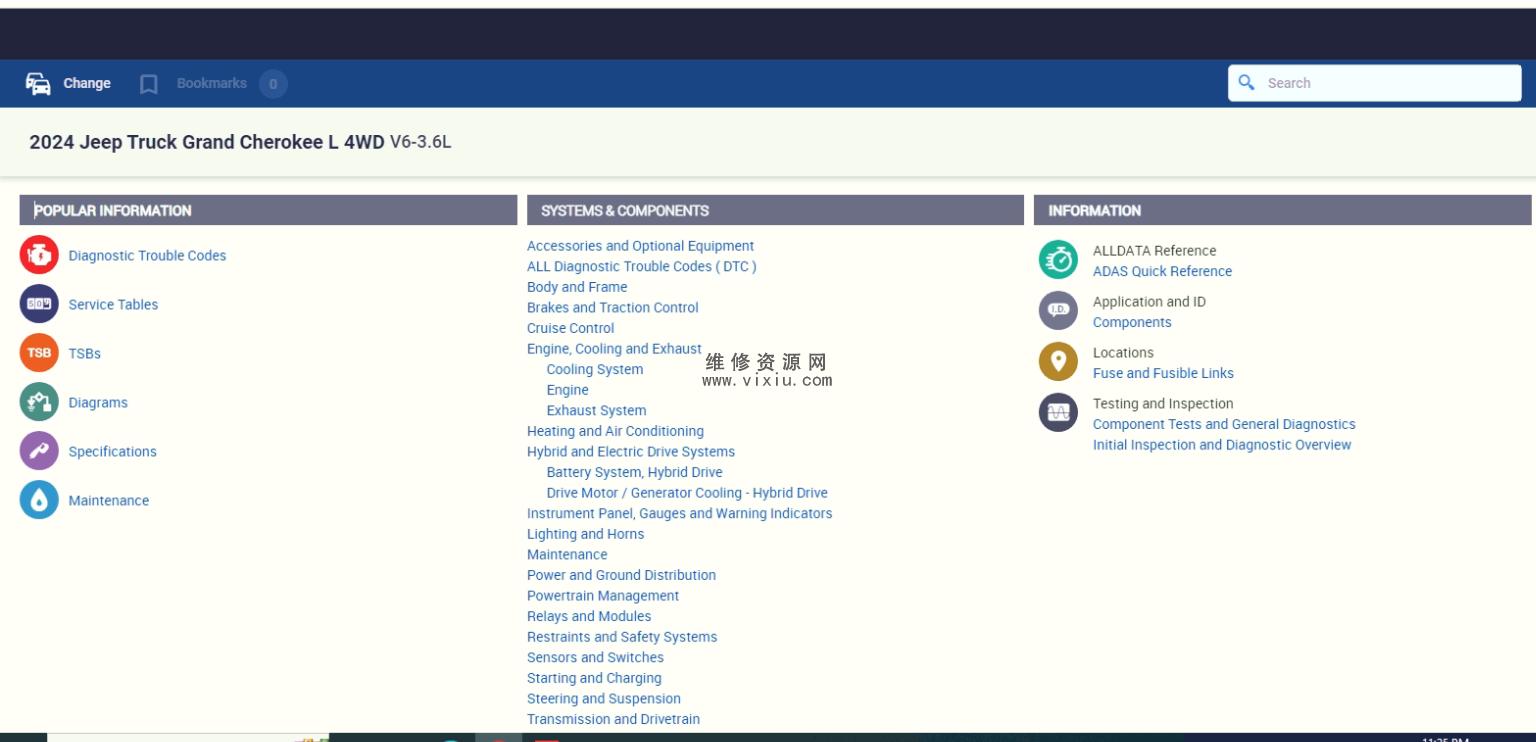The width and height of the screenshot is (1536, 742).
Task: Open Battery System, Hybrid Drive
Action: (635, 473)
